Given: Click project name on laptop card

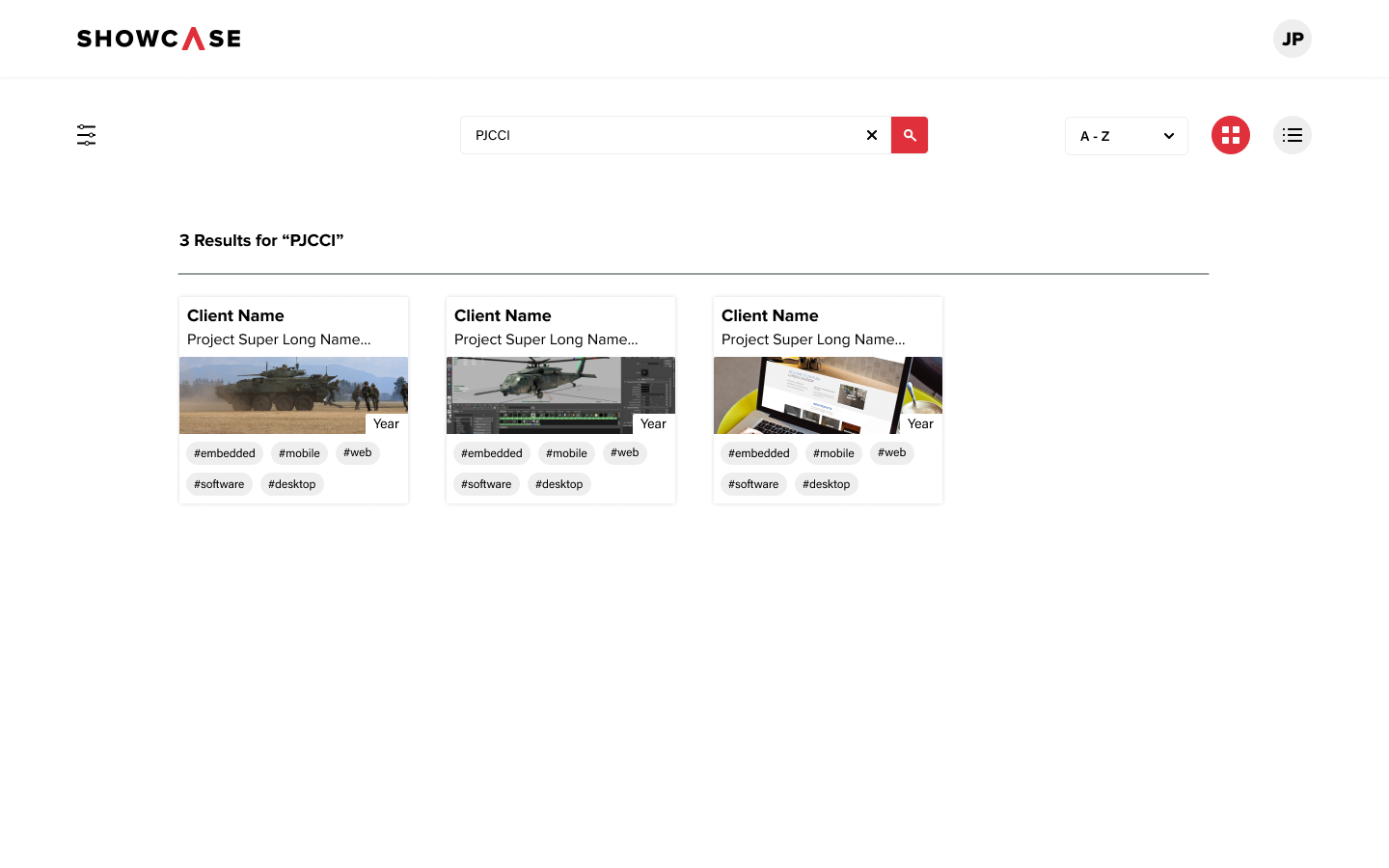Looking at the screenshot, I should [x=813, y=339].
